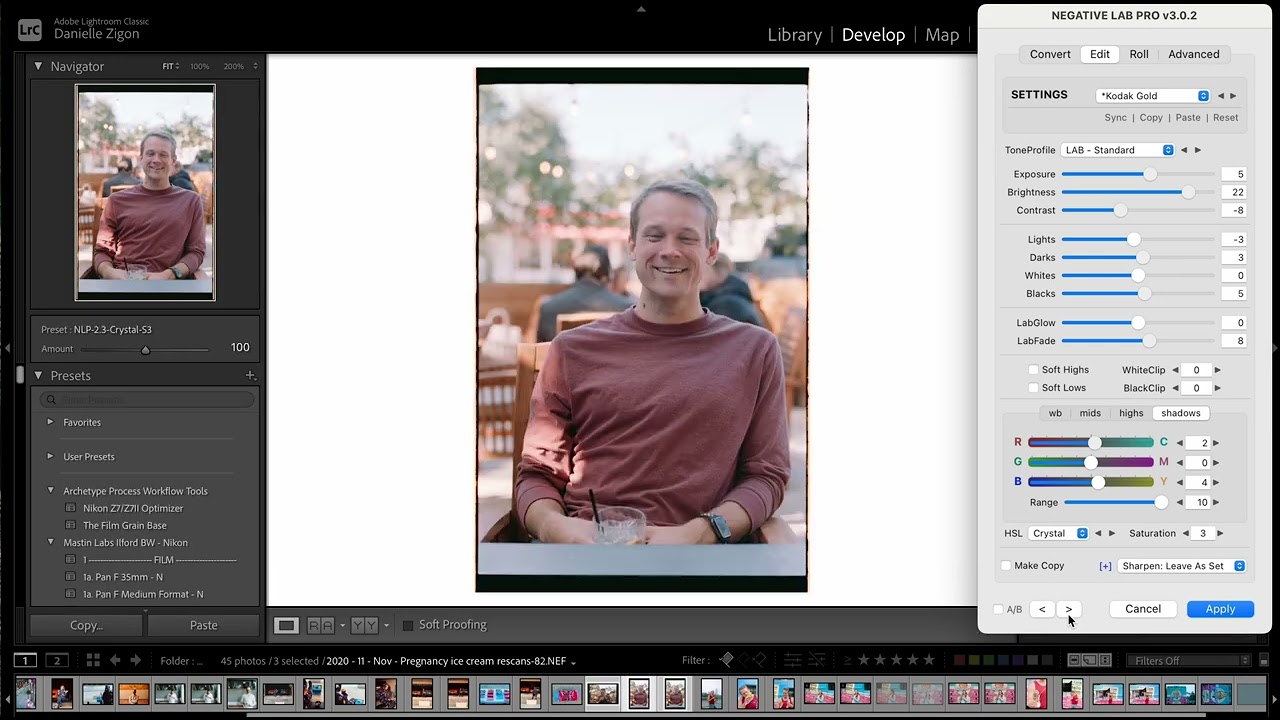
Task: Open the Filters Off dropdown
Action: click(1188, 661)
